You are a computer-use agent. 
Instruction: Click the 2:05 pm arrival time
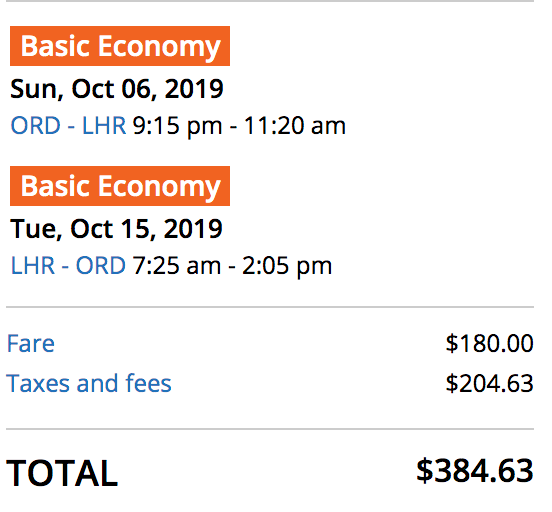pos(287,266)
